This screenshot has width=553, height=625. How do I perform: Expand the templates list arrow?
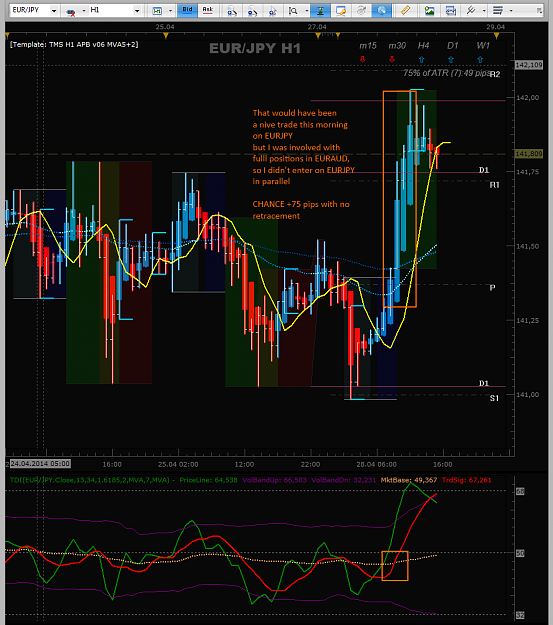[511, 11]
